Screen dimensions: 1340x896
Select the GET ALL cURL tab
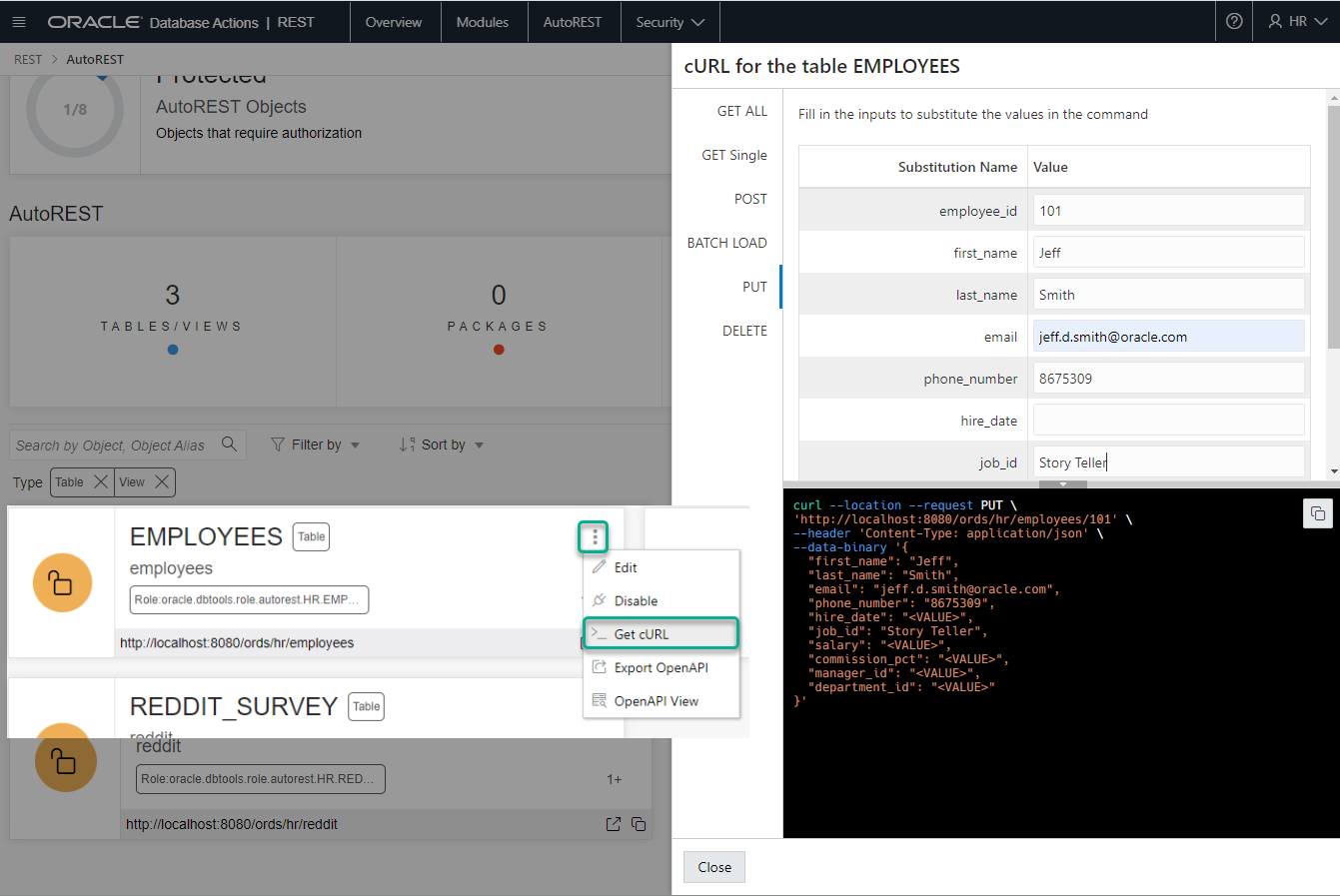pyautogui.click(x=742, y=111)
